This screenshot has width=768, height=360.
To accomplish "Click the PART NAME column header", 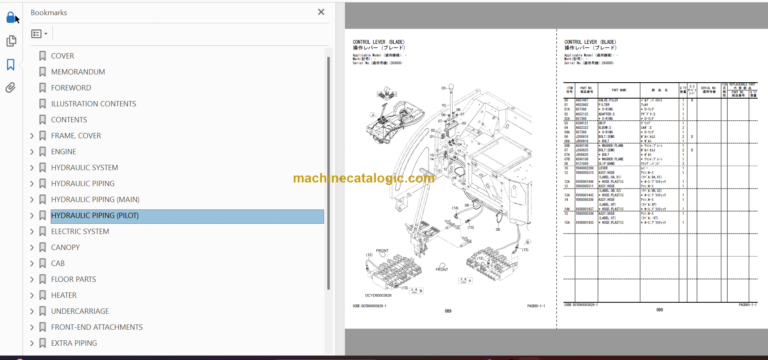I will tap(619, 91).
